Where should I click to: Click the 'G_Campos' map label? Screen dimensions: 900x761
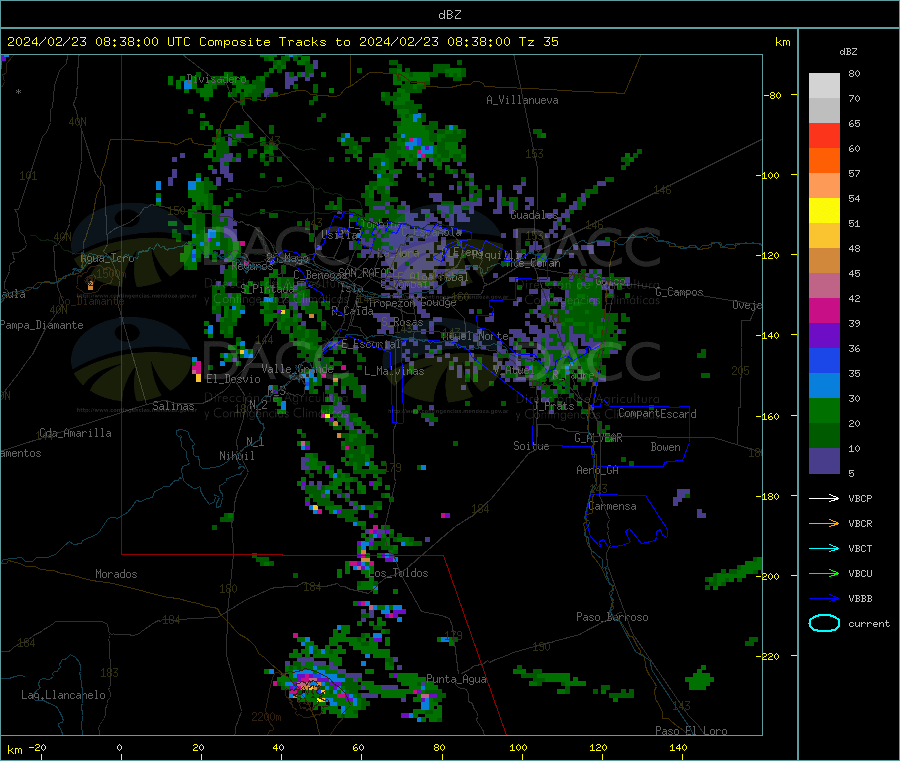coord(679,292)
